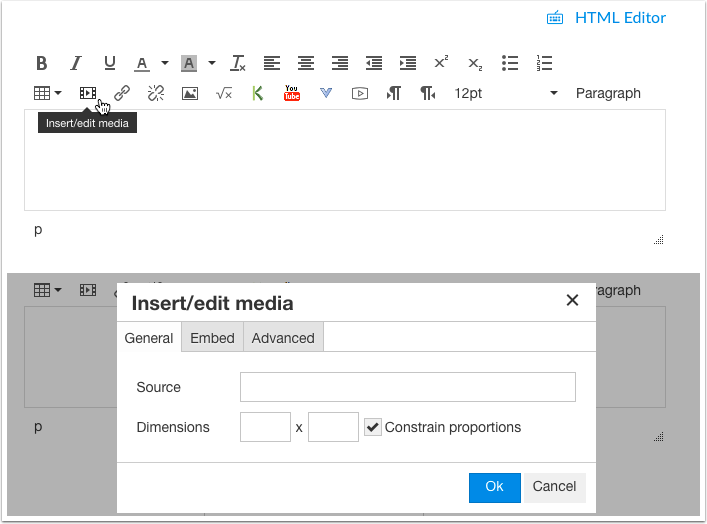Close Insert/edit media dialog with X
707x524 pixels.
pos(572,300)
